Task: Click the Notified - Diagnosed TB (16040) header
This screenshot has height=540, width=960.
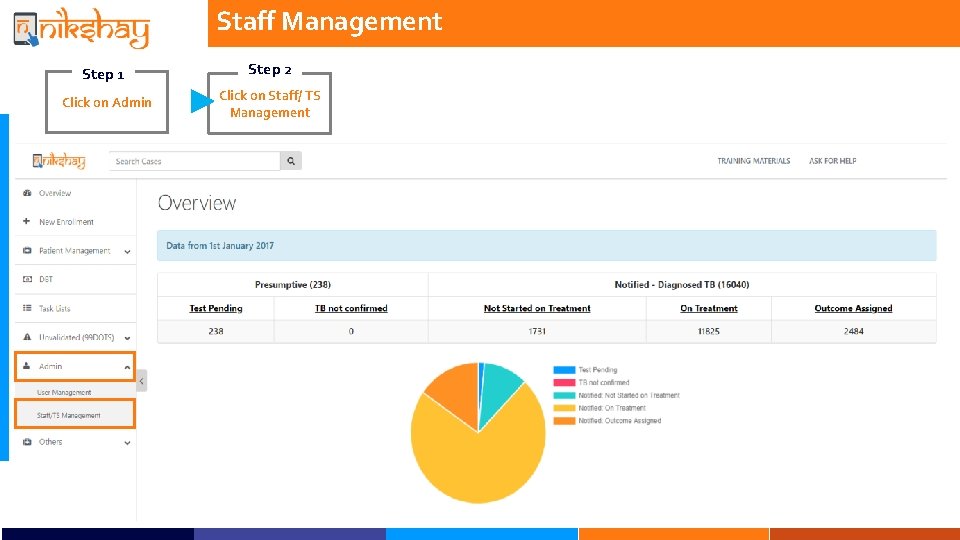Action: [x=682, y=285]
